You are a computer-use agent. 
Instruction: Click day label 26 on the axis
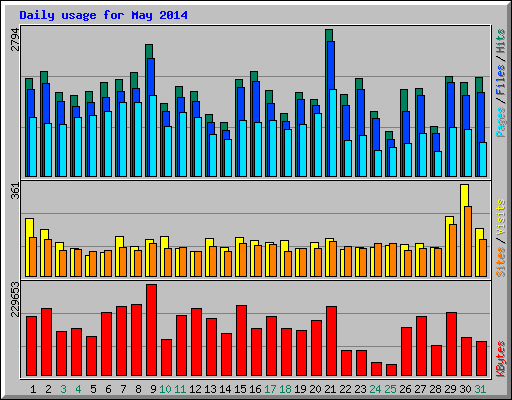point(405,389)
